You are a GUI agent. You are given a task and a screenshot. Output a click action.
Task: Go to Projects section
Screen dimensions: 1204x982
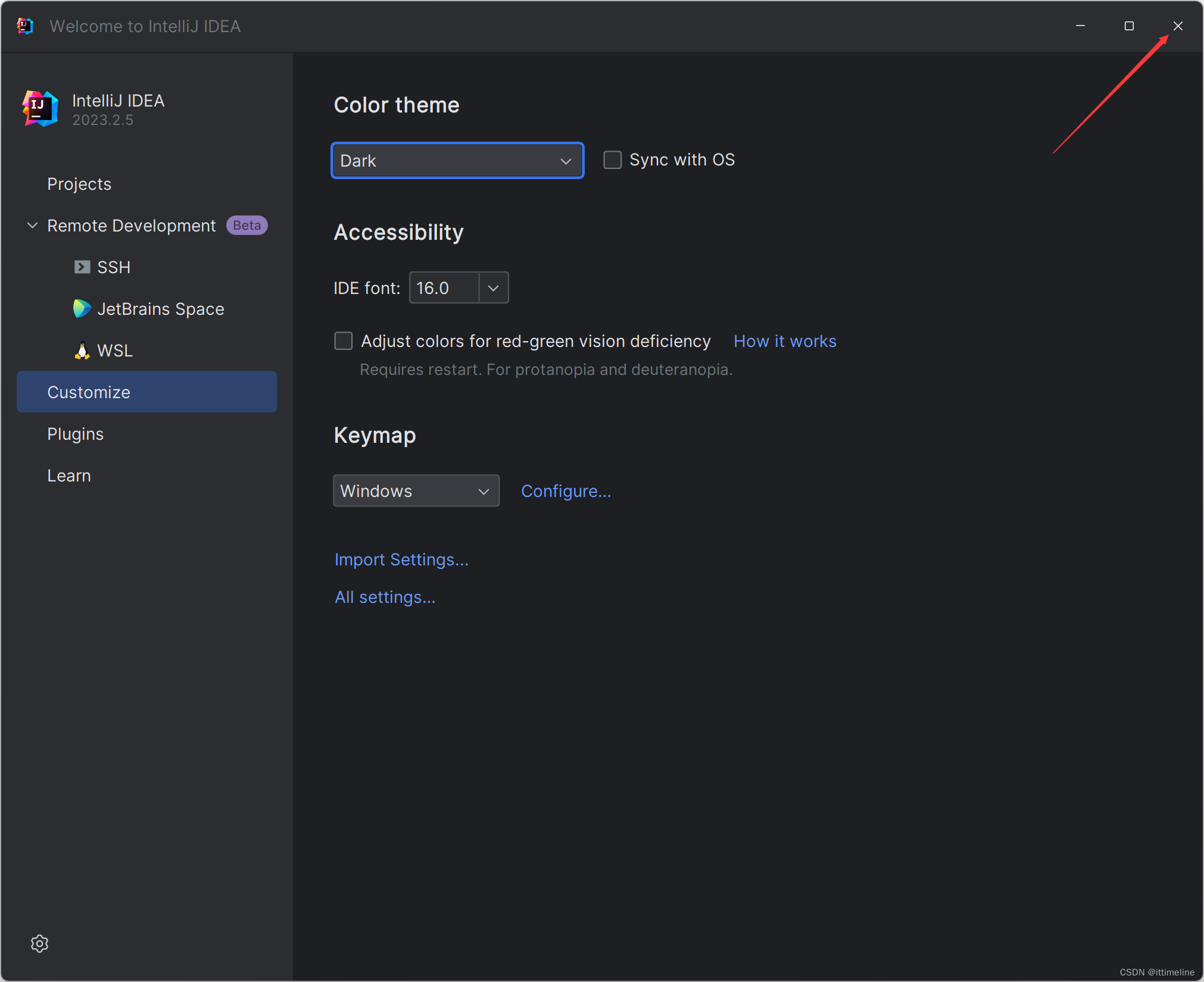point(79,184)
